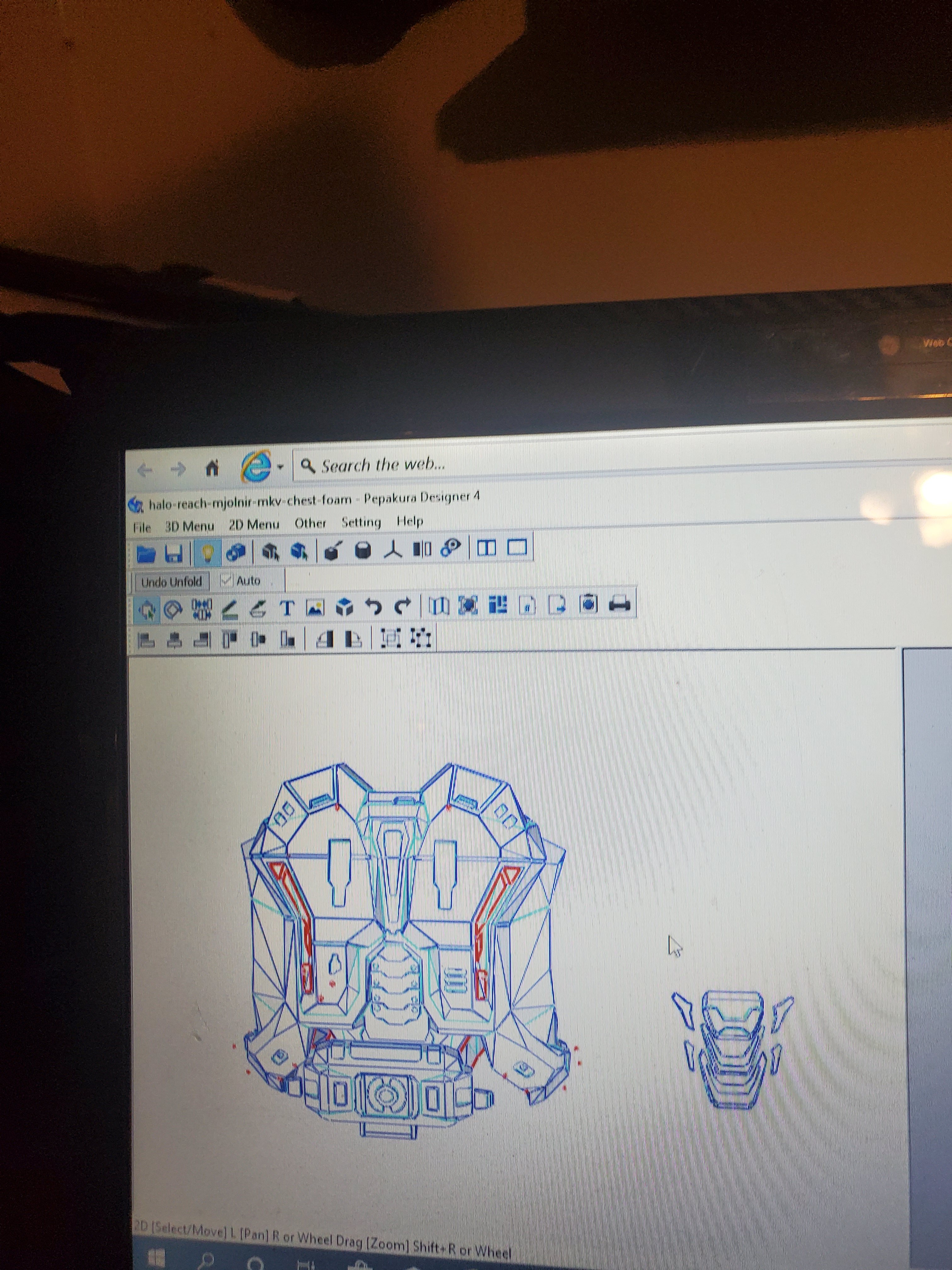Screen dimensions: 952x1270
Task: Click the ungroup selection icon
Action: [x=421, y=637]
